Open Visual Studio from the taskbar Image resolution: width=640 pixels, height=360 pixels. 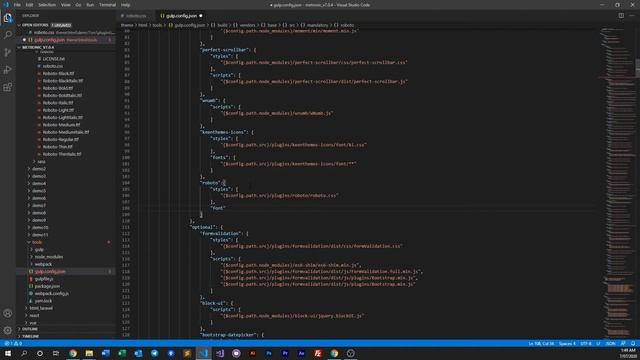(x=220, y=353)
